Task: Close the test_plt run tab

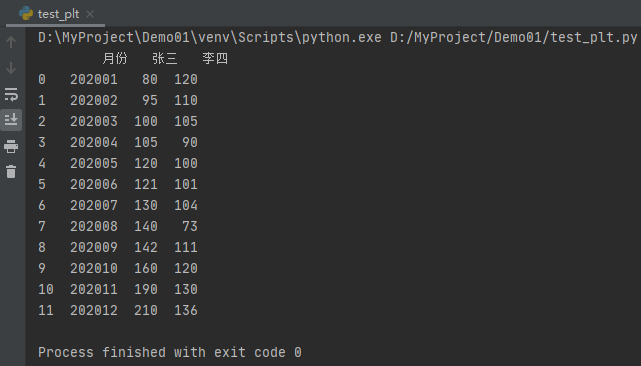Action: [90, 14]
